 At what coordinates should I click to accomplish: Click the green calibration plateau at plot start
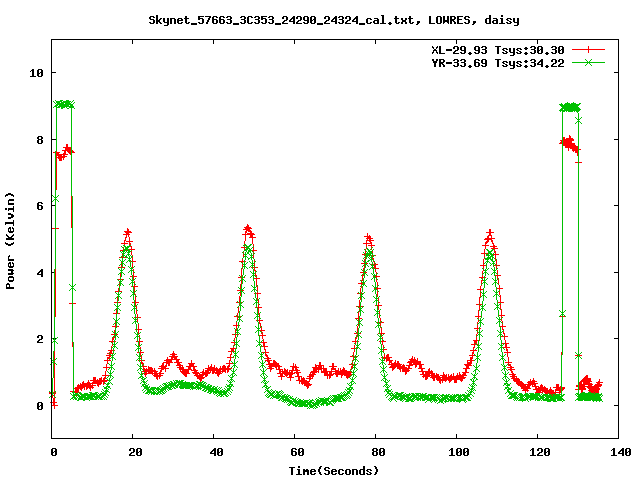64,105
